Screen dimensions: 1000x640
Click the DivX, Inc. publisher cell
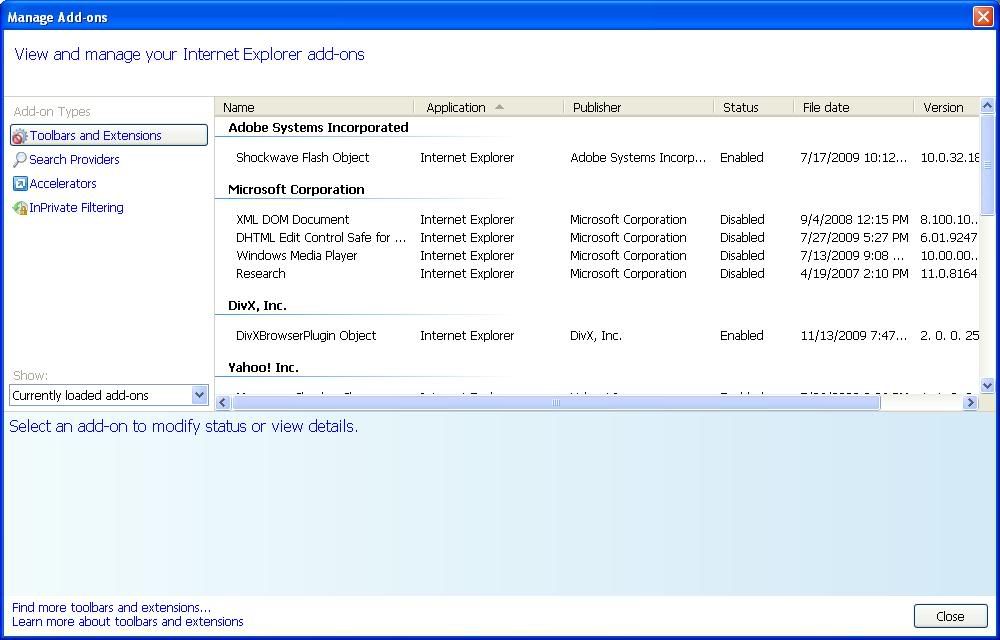(x=596, y=335)
